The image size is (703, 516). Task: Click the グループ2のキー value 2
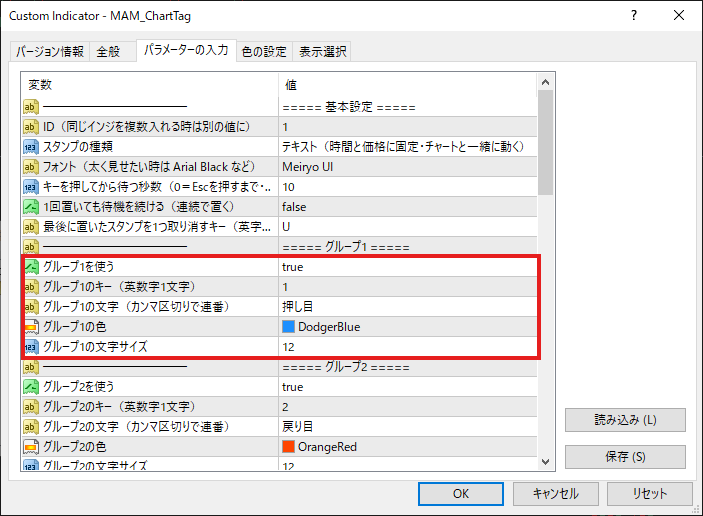(x=408, y=407)
